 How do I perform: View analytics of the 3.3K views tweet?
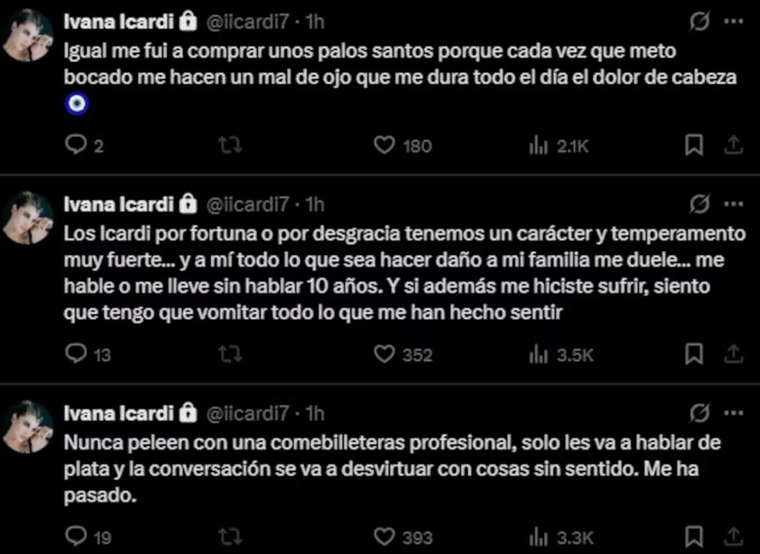pyautogui.click(x=538, y=537)
